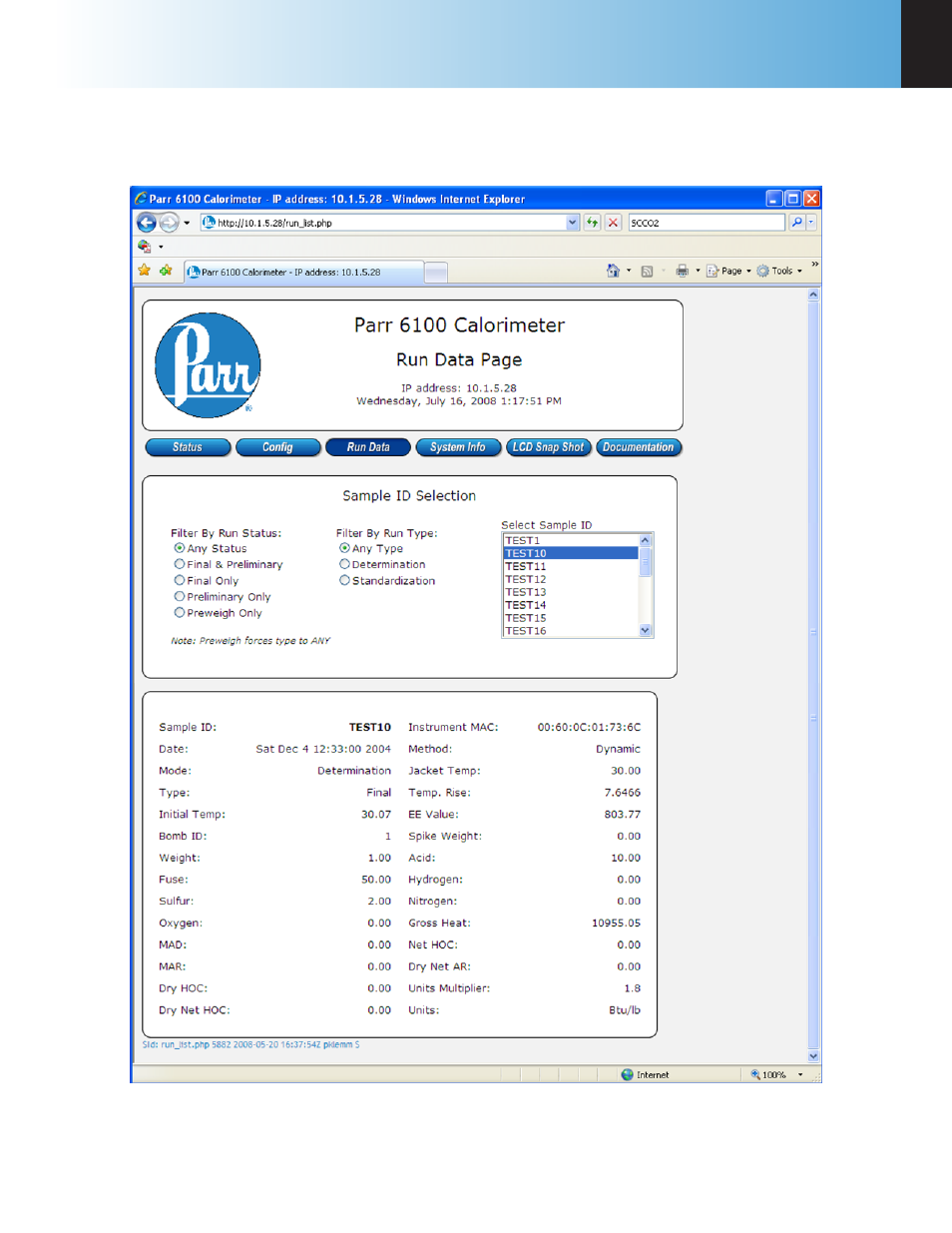The width and height of the screenshot is (952, 1233).
Task: Expand the Home button dropdown arrow
Action: click(629, 271)
